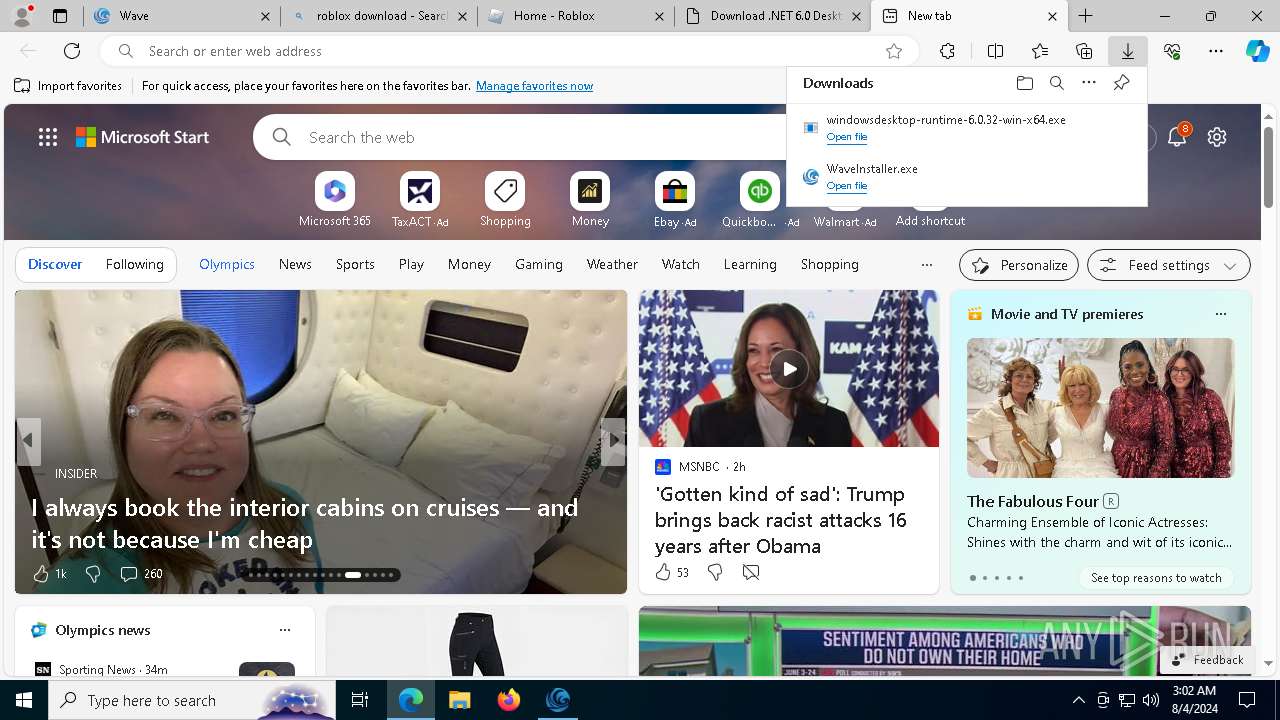Toggle split screen view icon
This screenshot has height=720, width=1280.
point(995,51)
